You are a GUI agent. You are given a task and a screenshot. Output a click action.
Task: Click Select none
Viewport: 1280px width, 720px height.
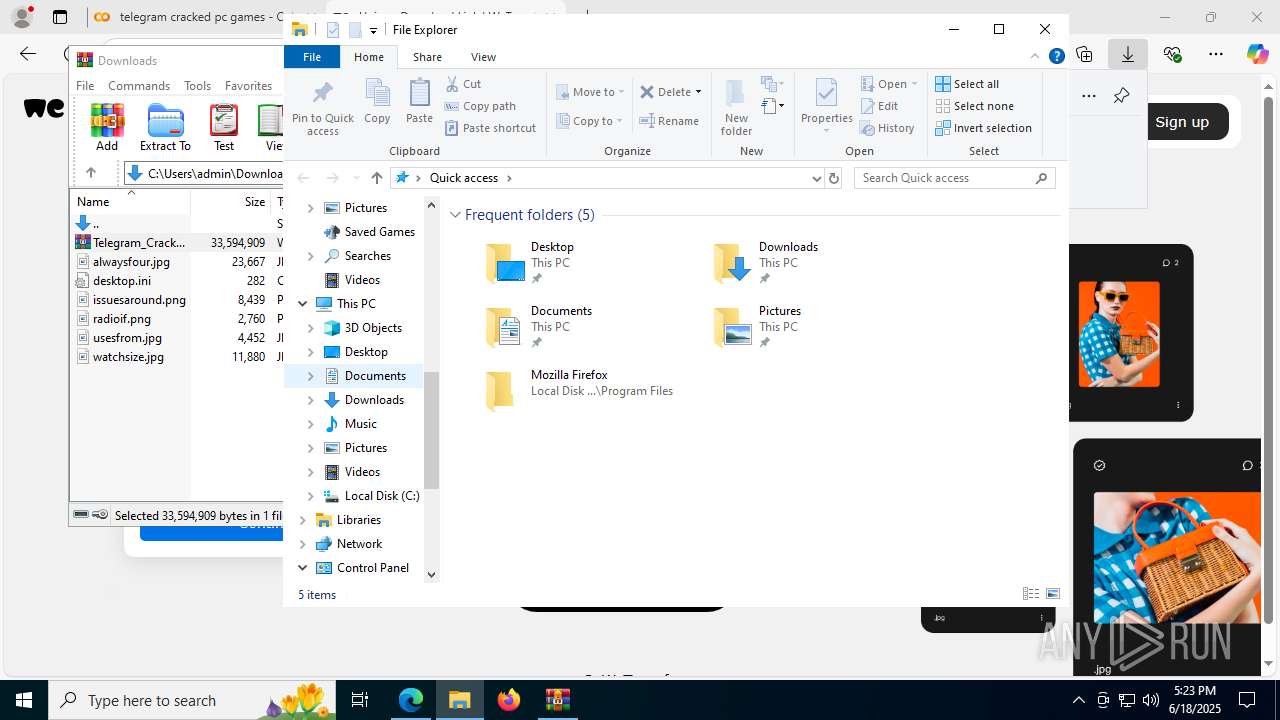974,106
